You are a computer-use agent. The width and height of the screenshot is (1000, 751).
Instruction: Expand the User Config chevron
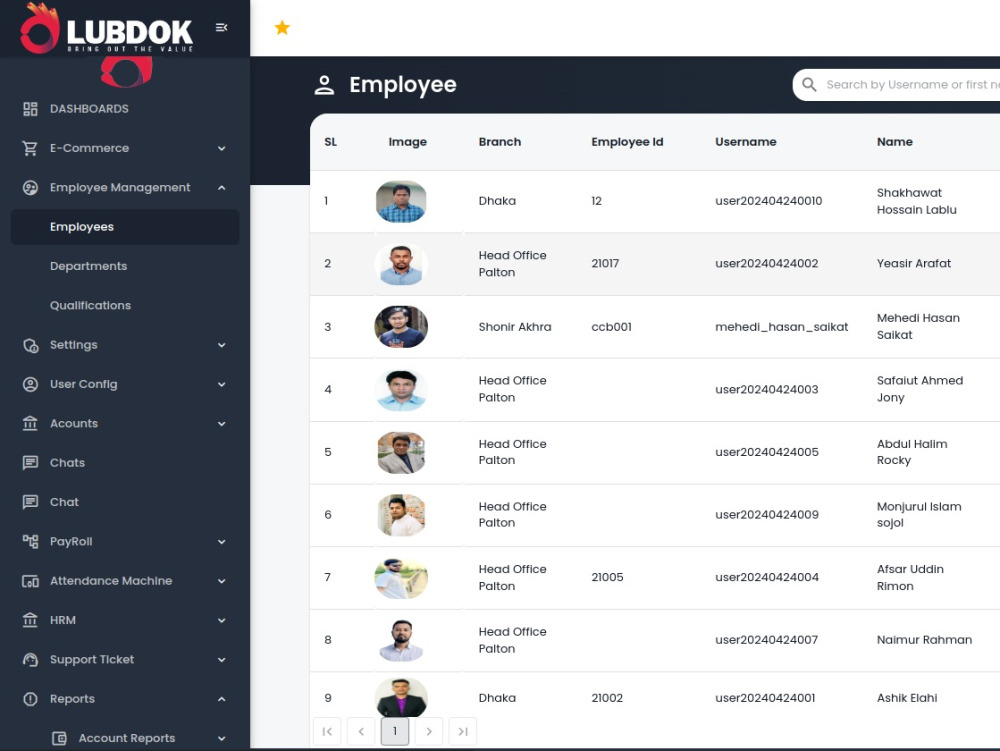[221, 384]
